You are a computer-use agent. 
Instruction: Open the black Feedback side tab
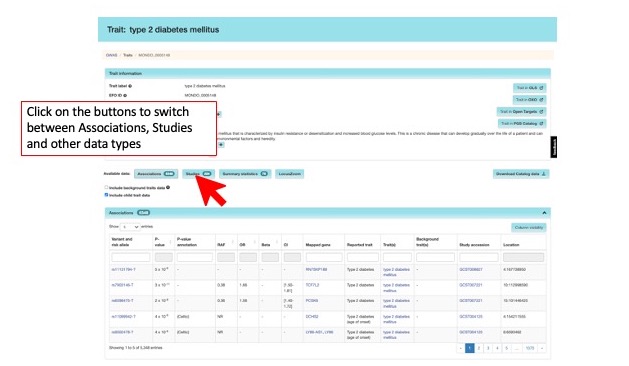click(x=554, y=147)
